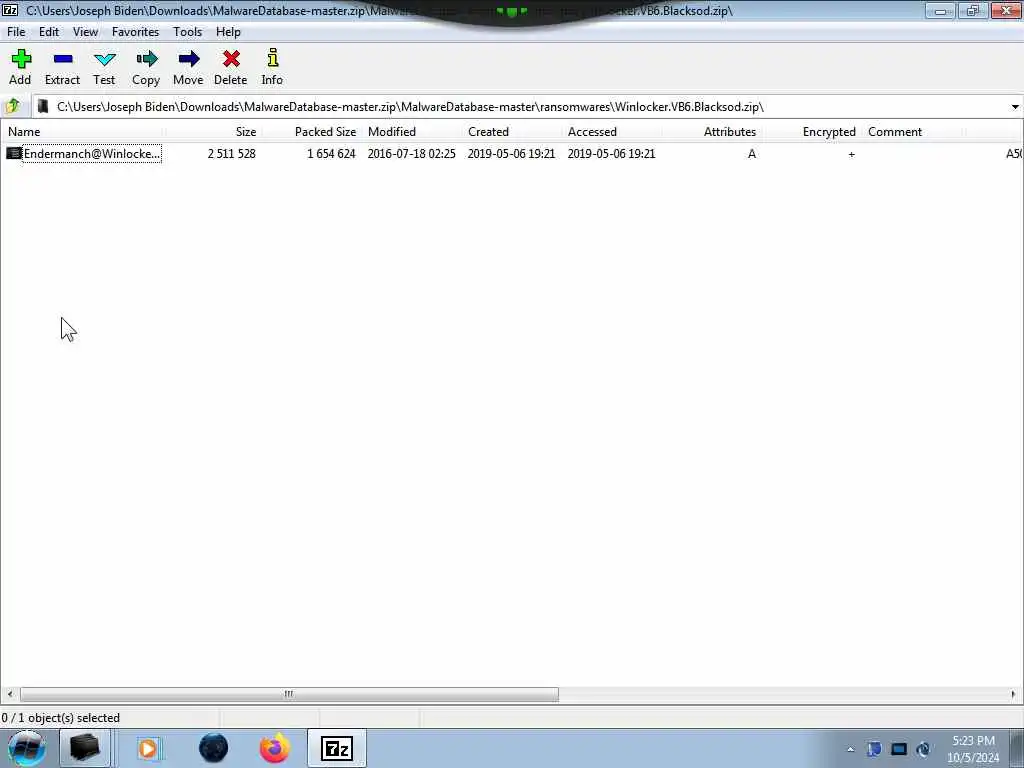Image resolution: width=1024 pixels, height=768 pixels.
Task: Open the Edit menu
Action: coord(49,31)
